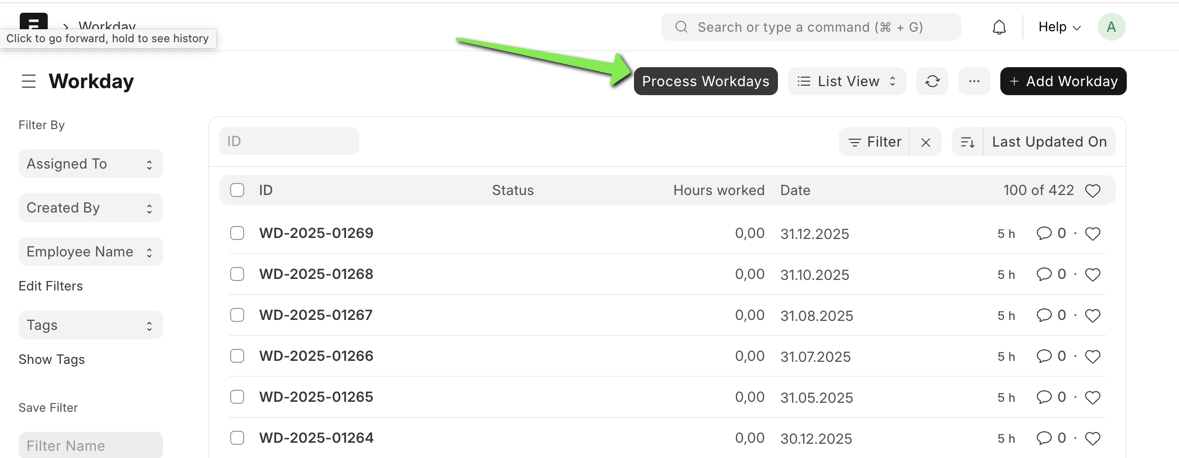This screenshot has height=458, width=1179.
Task: Check the WD-2025-01265 row checkbox
Action: (x=237, y=396)
